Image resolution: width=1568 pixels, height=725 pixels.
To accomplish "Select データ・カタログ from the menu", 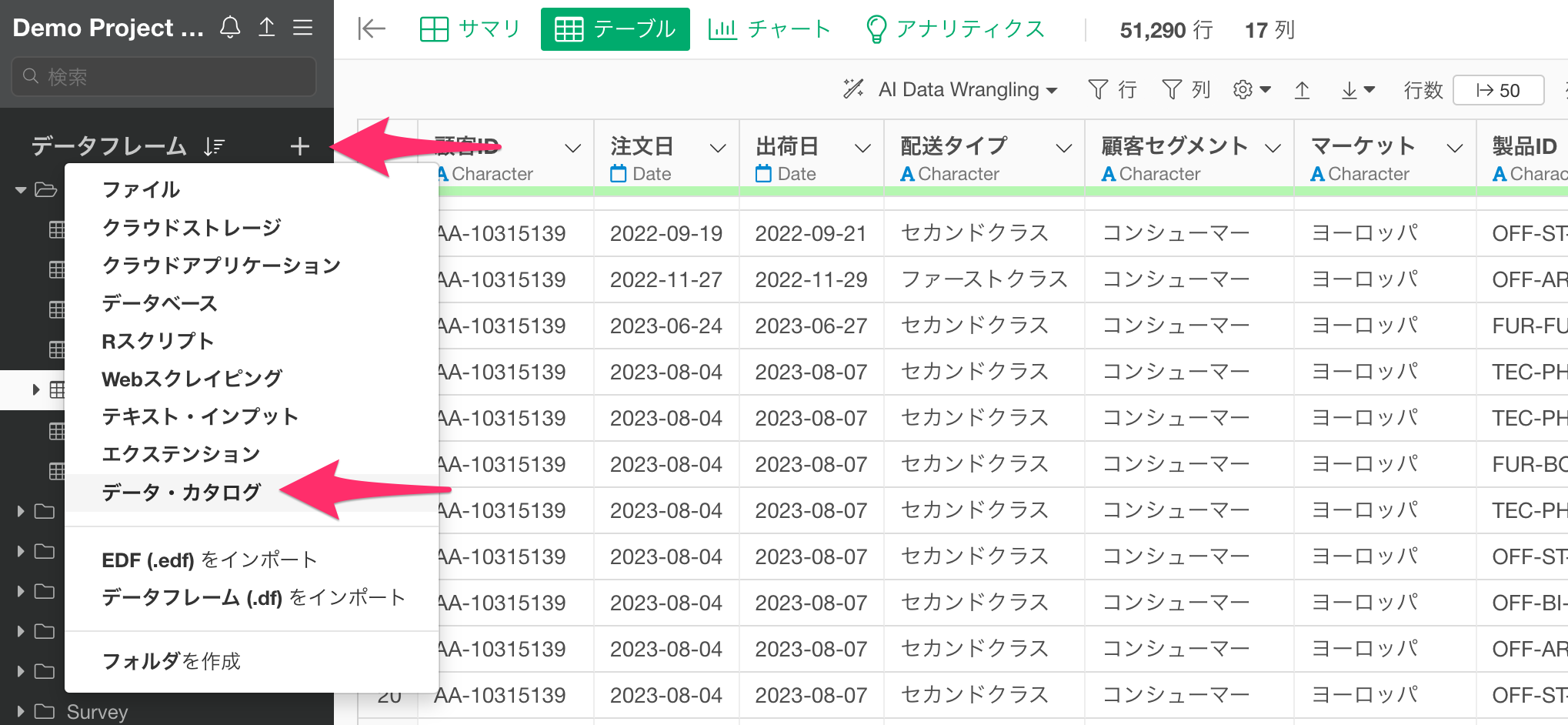I will tap(182, 493).
